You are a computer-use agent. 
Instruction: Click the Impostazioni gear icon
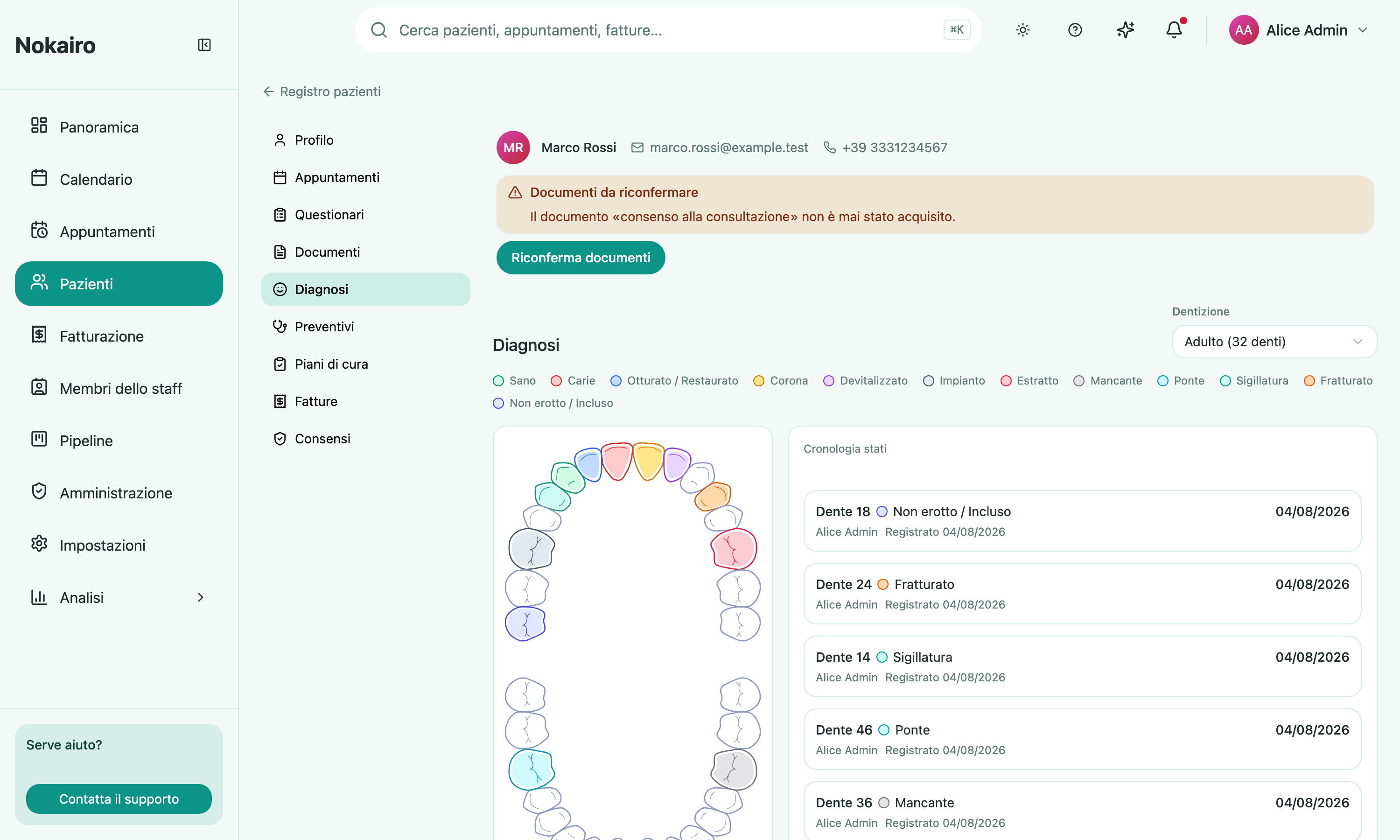click(39, 543)
